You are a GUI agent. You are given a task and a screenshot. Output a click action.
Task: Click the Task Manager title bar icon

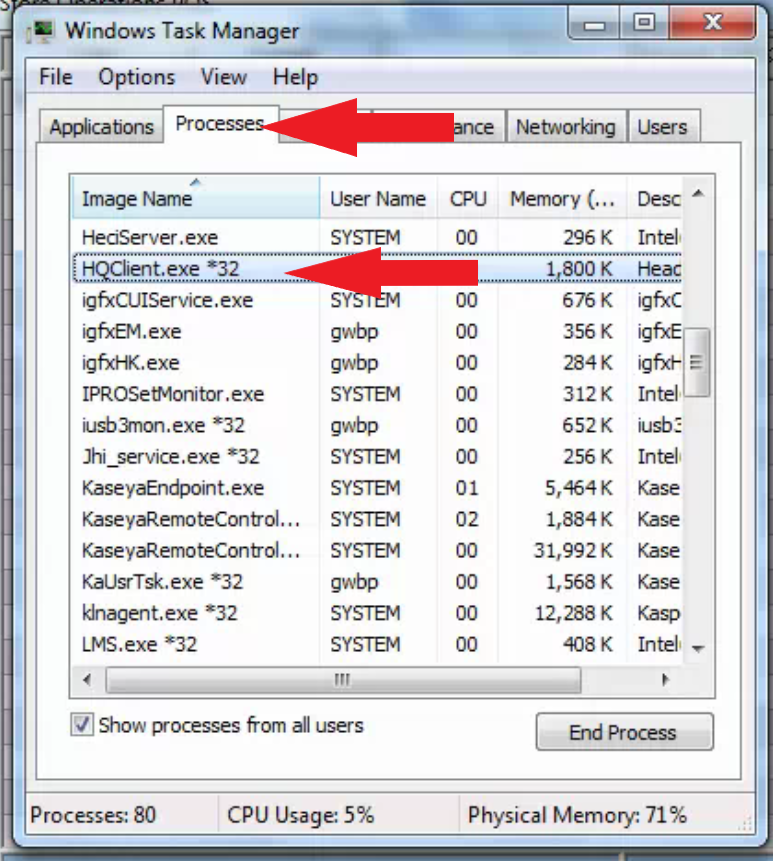click(41, 31)
